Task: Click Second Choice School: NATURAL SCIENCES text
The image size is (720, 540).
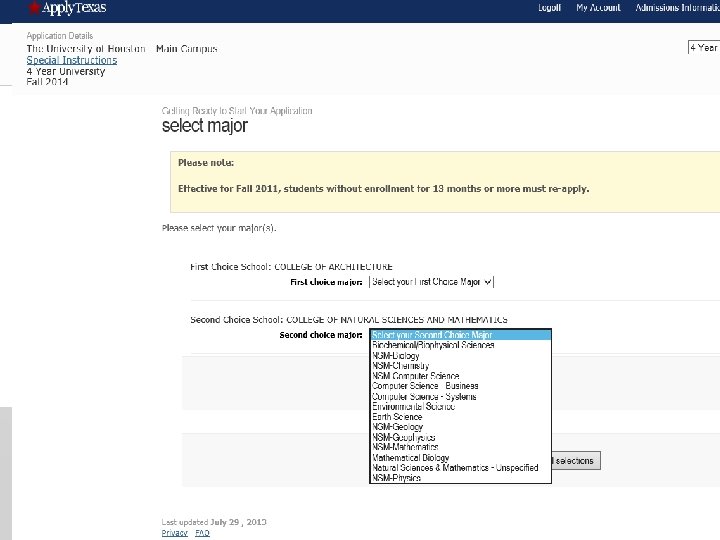Action: coord(349,320)
